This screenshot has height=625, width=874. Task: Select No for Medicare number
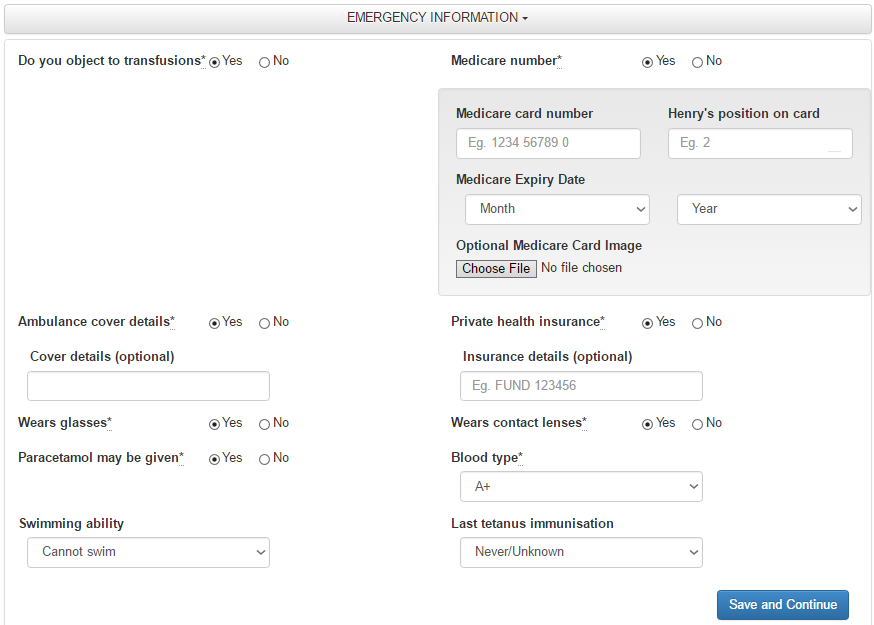(x=698, y=62)
